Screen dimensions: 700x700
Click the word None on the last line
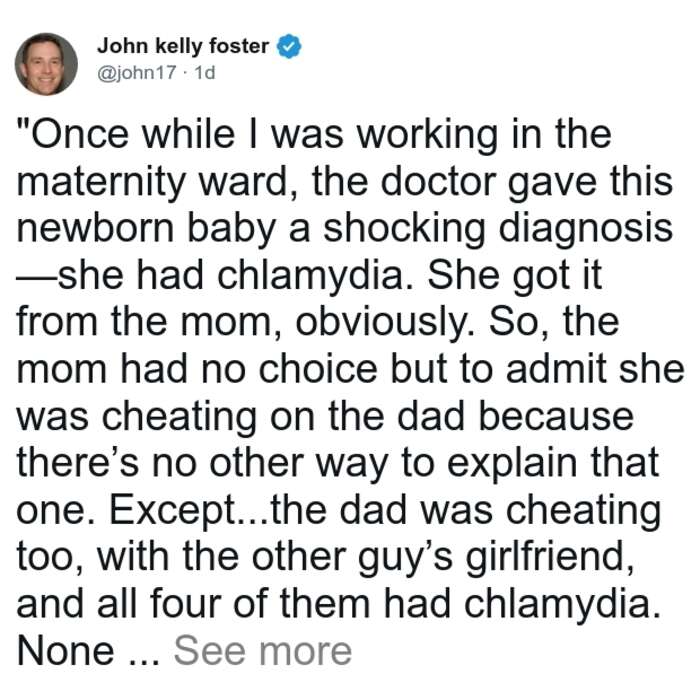tap(66, 651)
